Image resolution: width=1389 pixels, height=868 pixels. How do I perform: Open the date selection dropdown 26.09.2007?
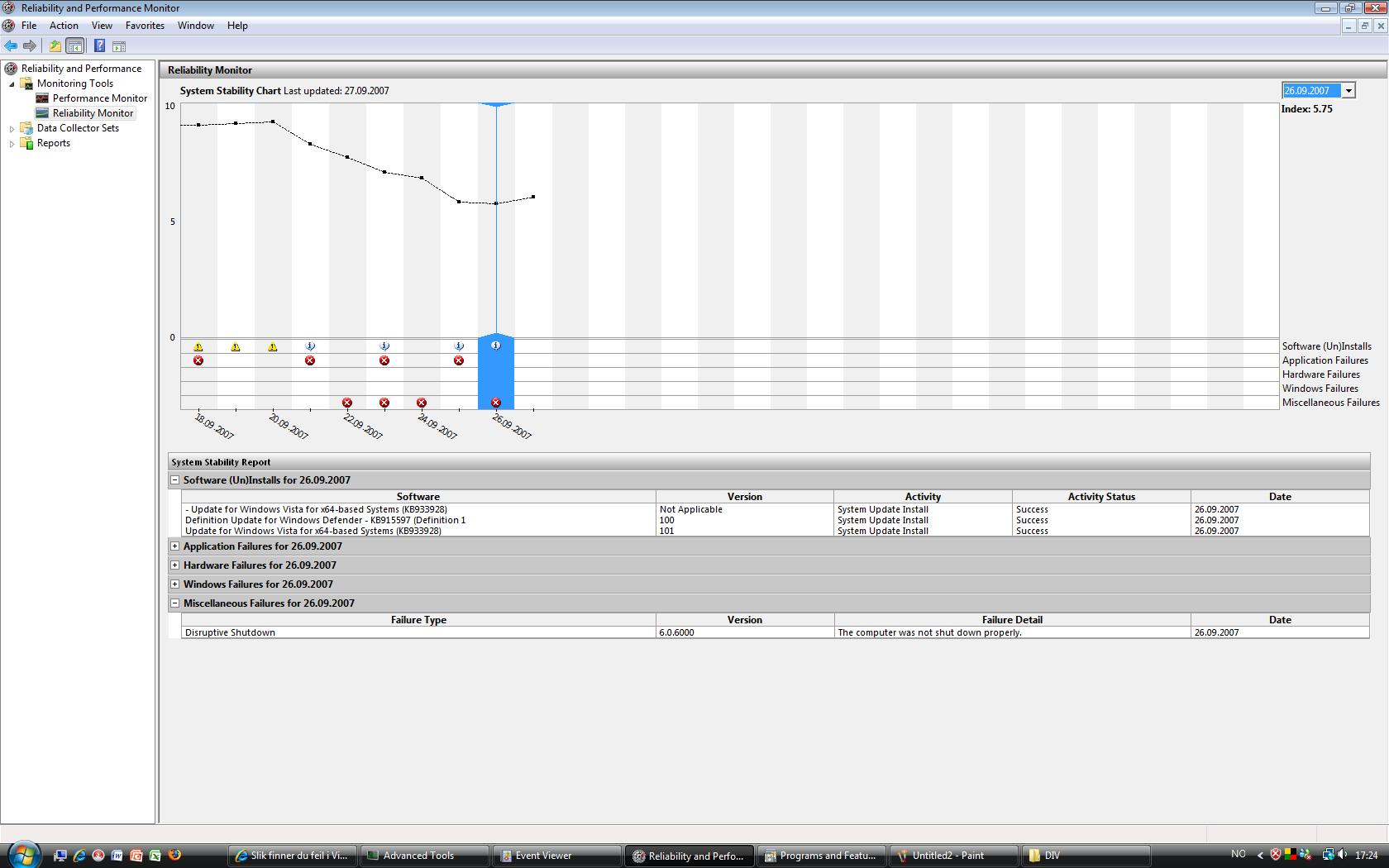(x=1348, y=91)
